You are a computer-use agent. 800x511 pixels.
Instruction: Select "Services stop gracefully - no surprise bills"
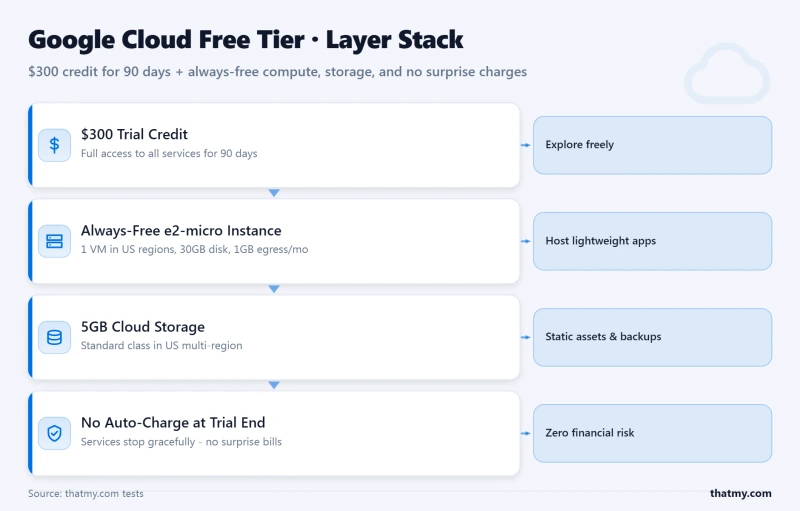point(181,442)
